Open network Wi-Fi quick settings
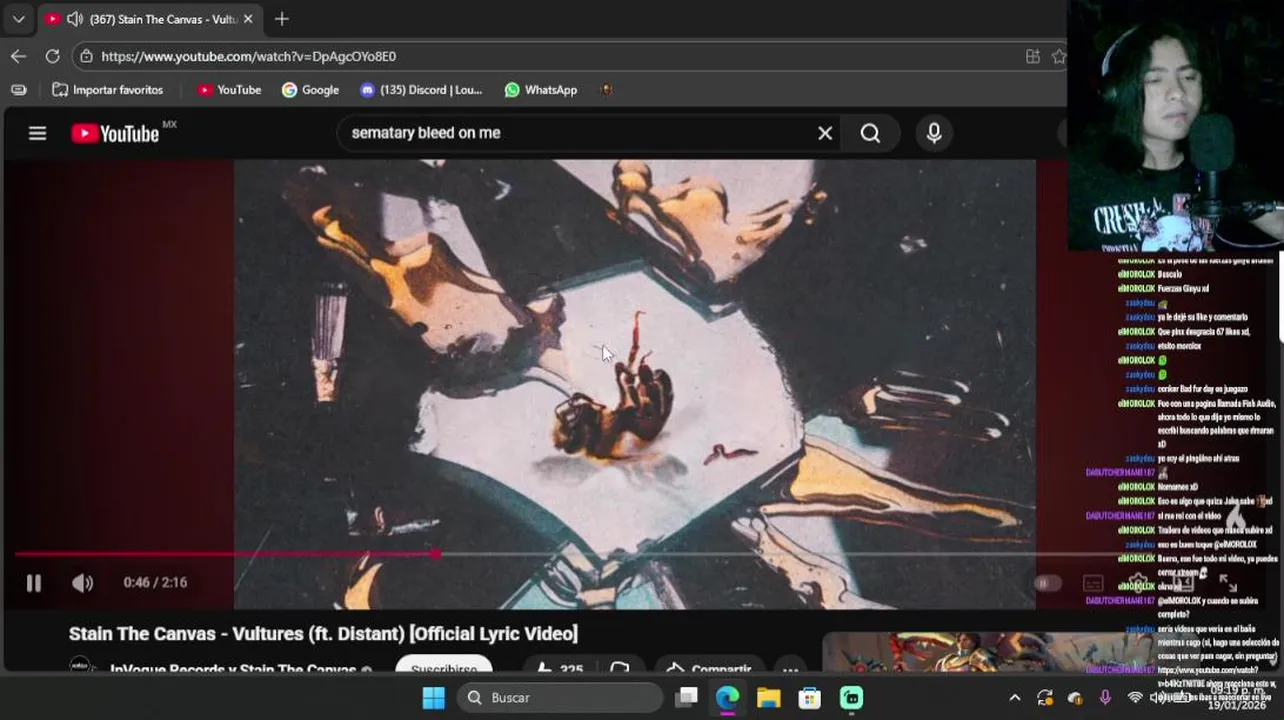The image size is (1284, 720). [1135, 697]
